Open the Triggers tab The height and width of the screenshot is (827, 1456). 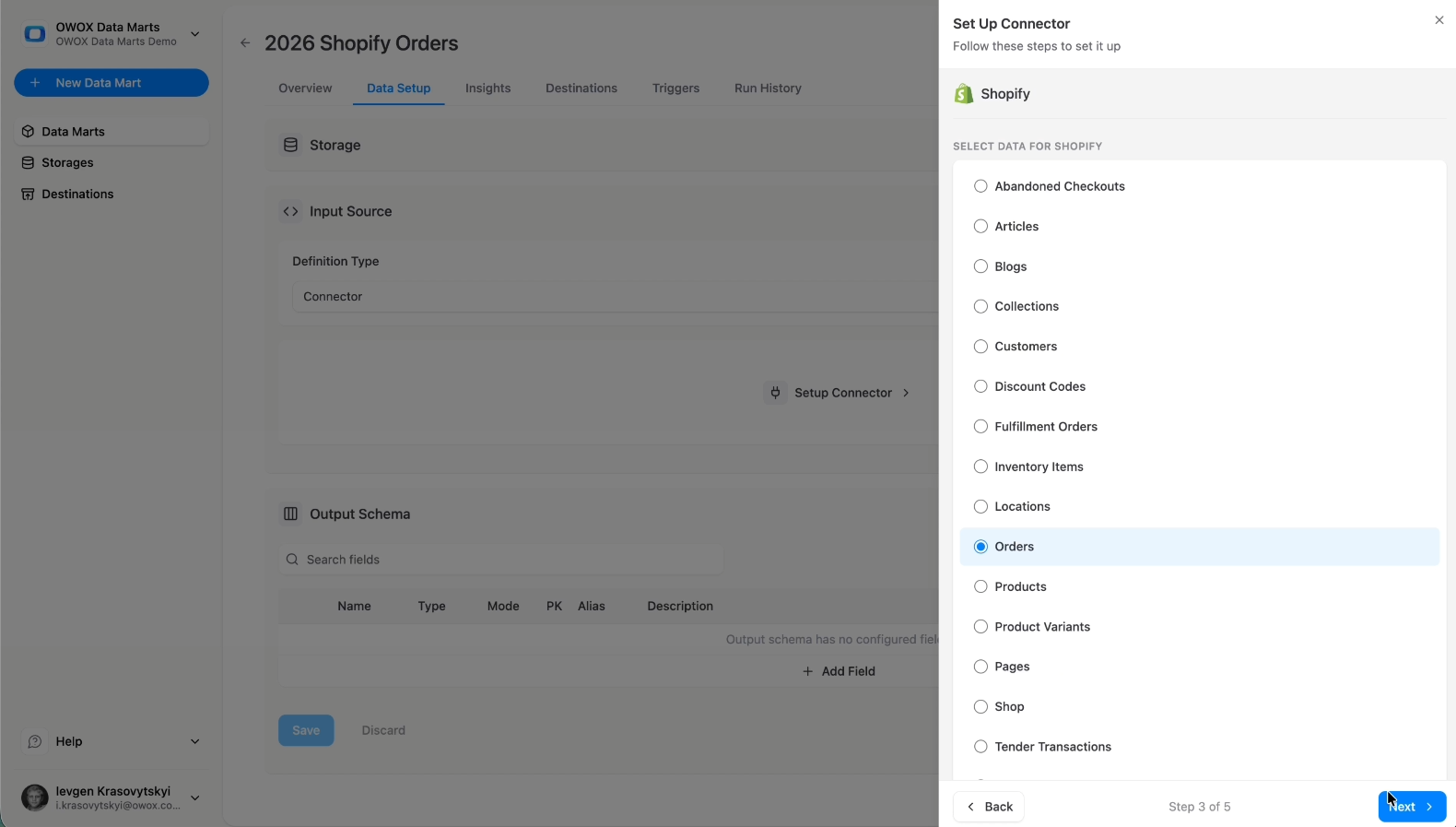(675, 89)
